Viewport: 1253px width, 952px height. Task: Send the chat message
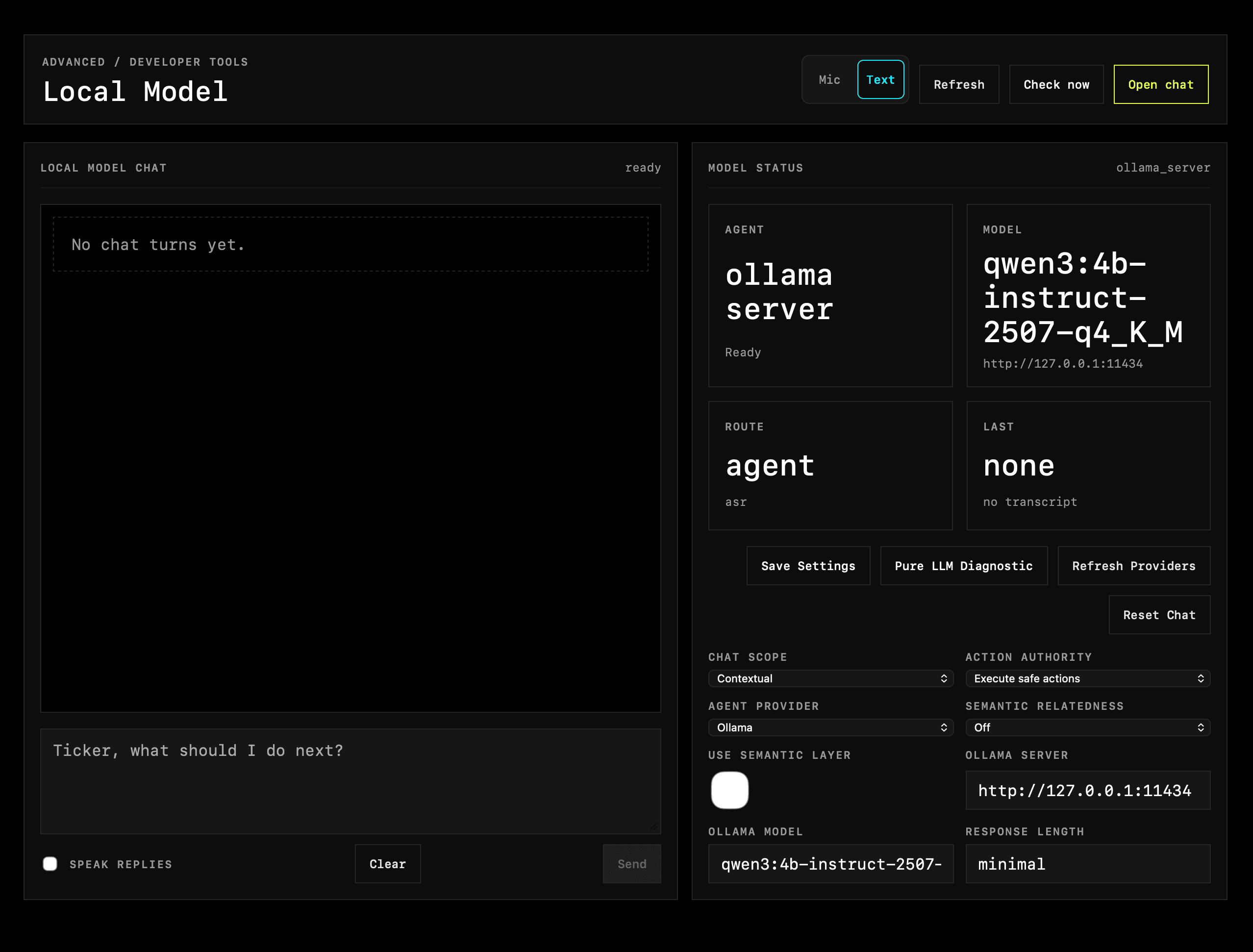click(x=631, y=864)
